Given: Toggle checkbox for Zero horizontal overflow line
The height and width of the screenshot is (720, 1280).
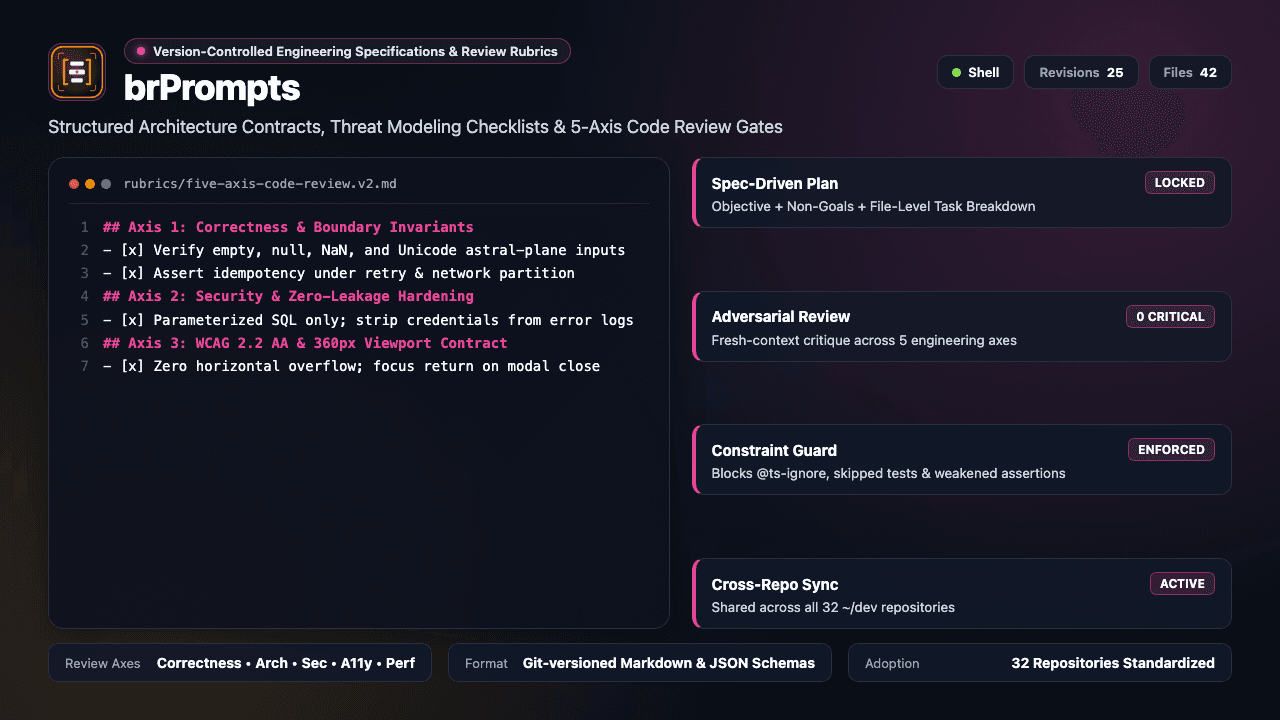Looking at the screenshot, I should (x=132, y=366).
